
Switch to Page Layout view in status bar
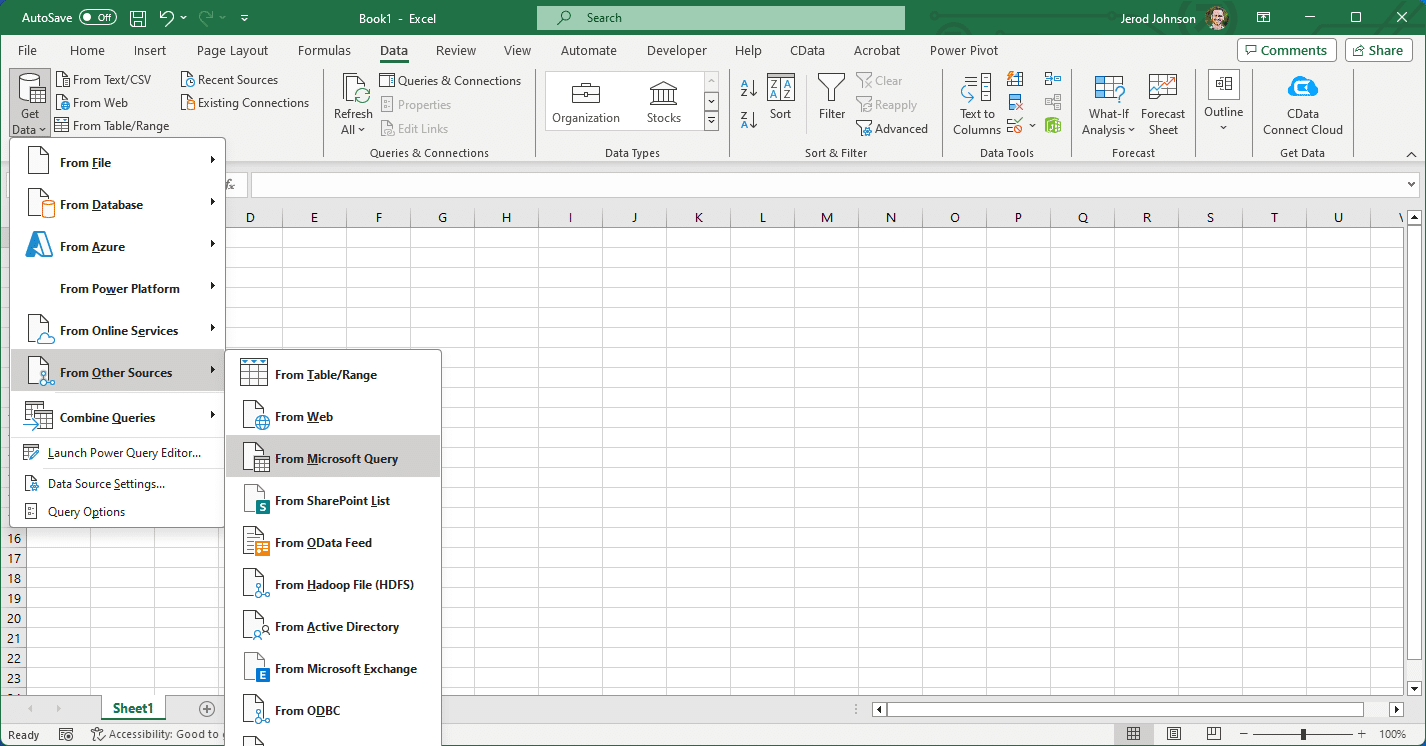[x=1174, y=734]
